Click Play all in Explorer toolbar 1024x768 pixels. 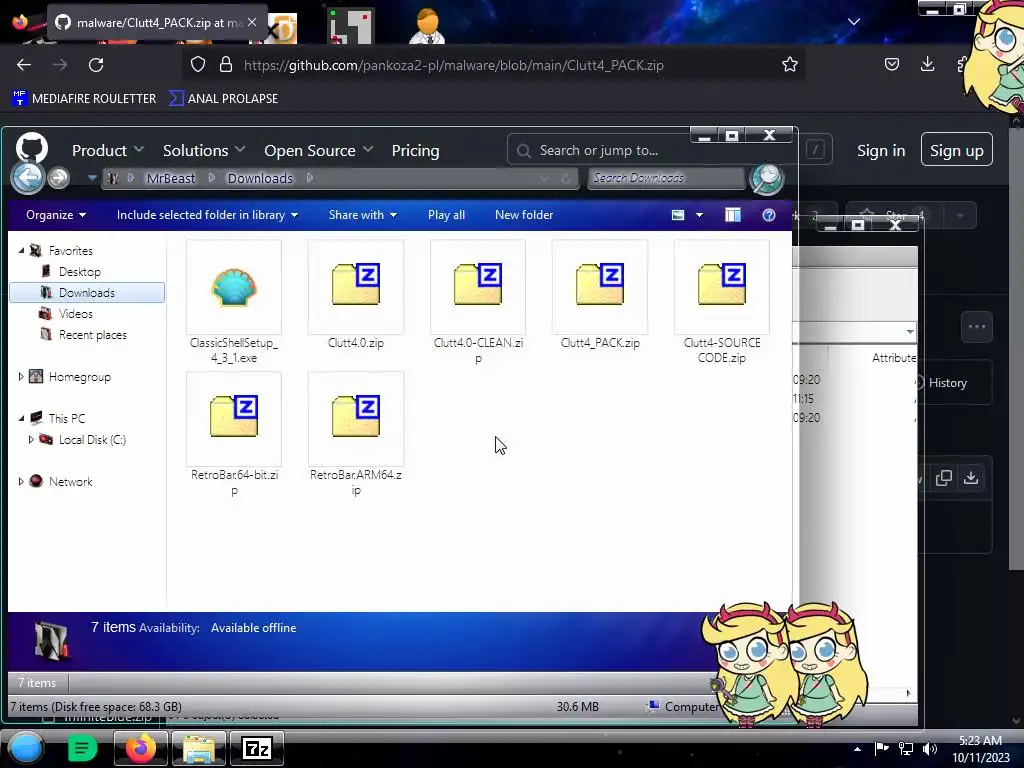(x=447, y=215)
